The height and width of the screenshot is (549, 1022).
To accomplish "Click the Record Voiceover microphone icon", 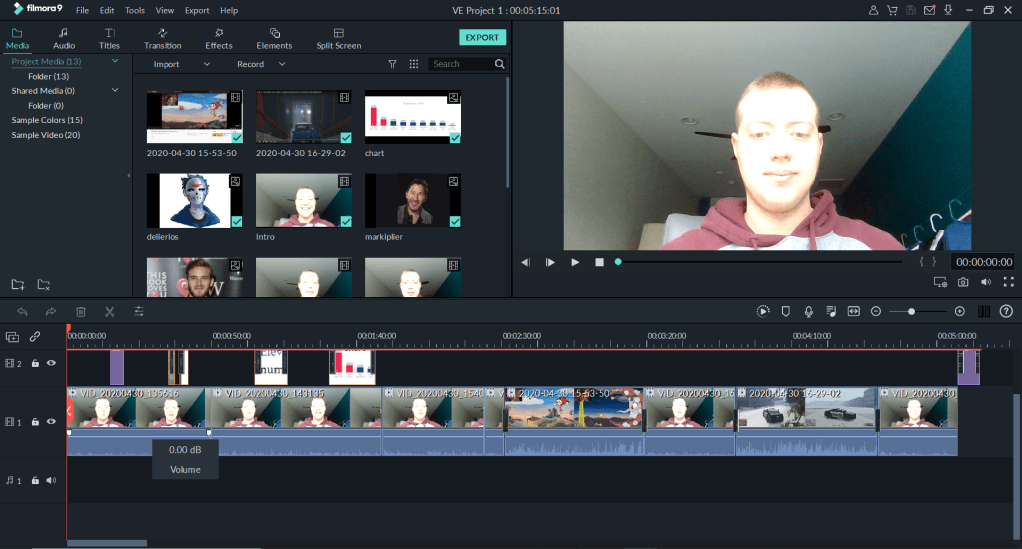I will coord(808,312).
